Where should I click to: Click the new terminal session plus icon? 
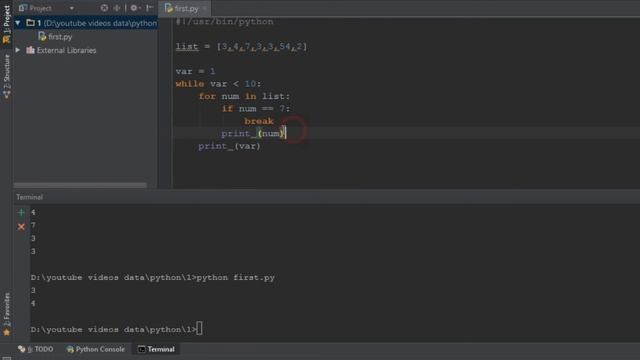21,213
